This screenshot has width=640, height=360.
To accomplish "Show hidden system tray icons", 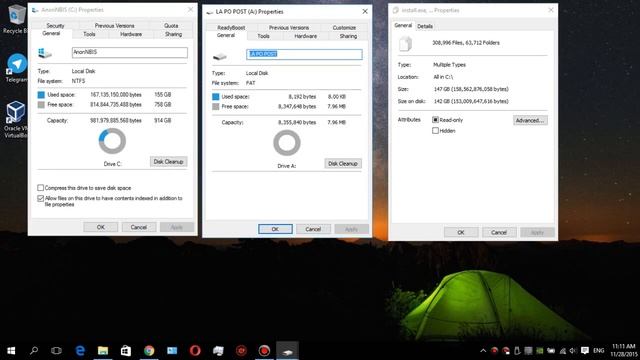I will 483,351.
